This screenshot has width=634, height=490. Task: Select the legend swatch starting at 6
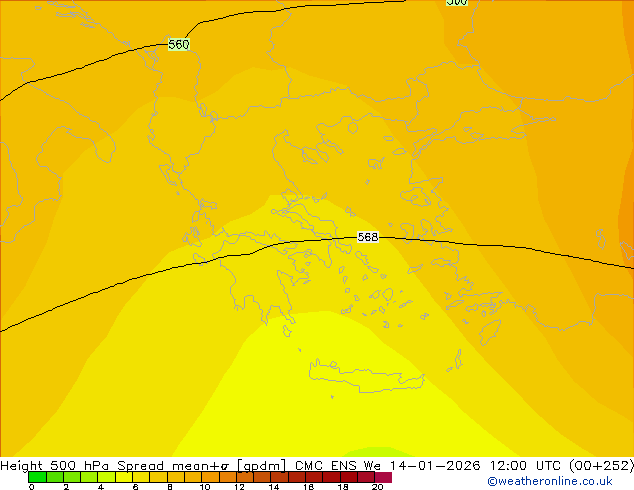[141, 477]
